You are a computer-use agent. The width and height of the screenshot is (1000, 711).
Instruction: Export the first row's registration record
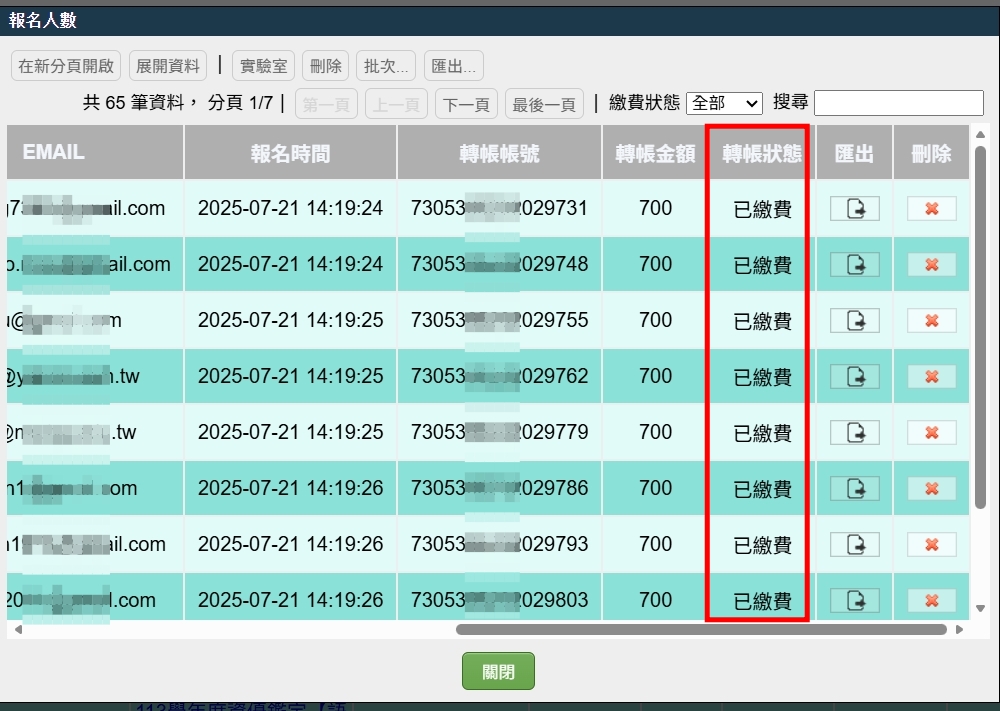(855, 208)
